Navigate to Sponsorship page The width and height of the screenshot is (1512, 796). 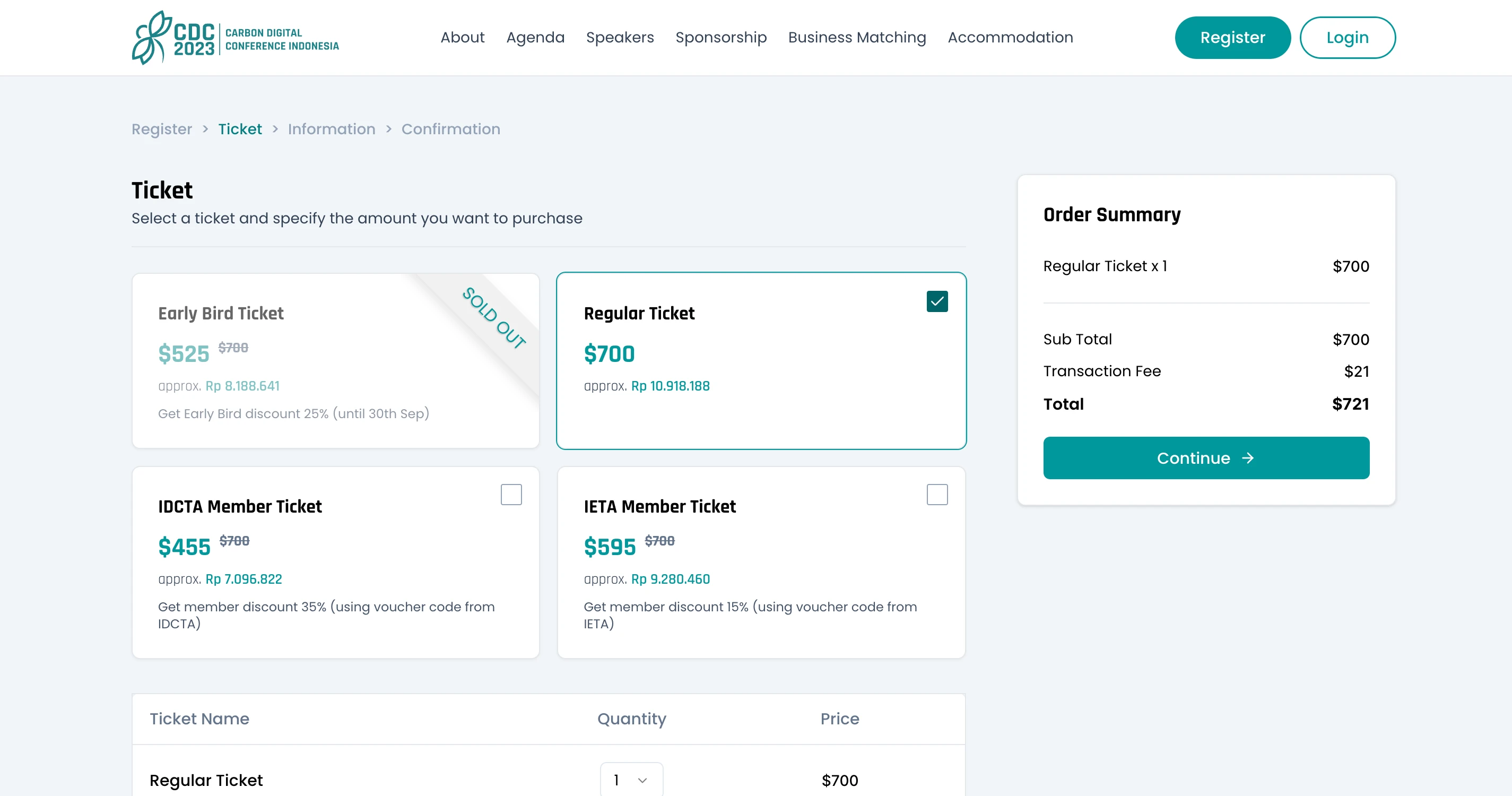tap(720, 38)
